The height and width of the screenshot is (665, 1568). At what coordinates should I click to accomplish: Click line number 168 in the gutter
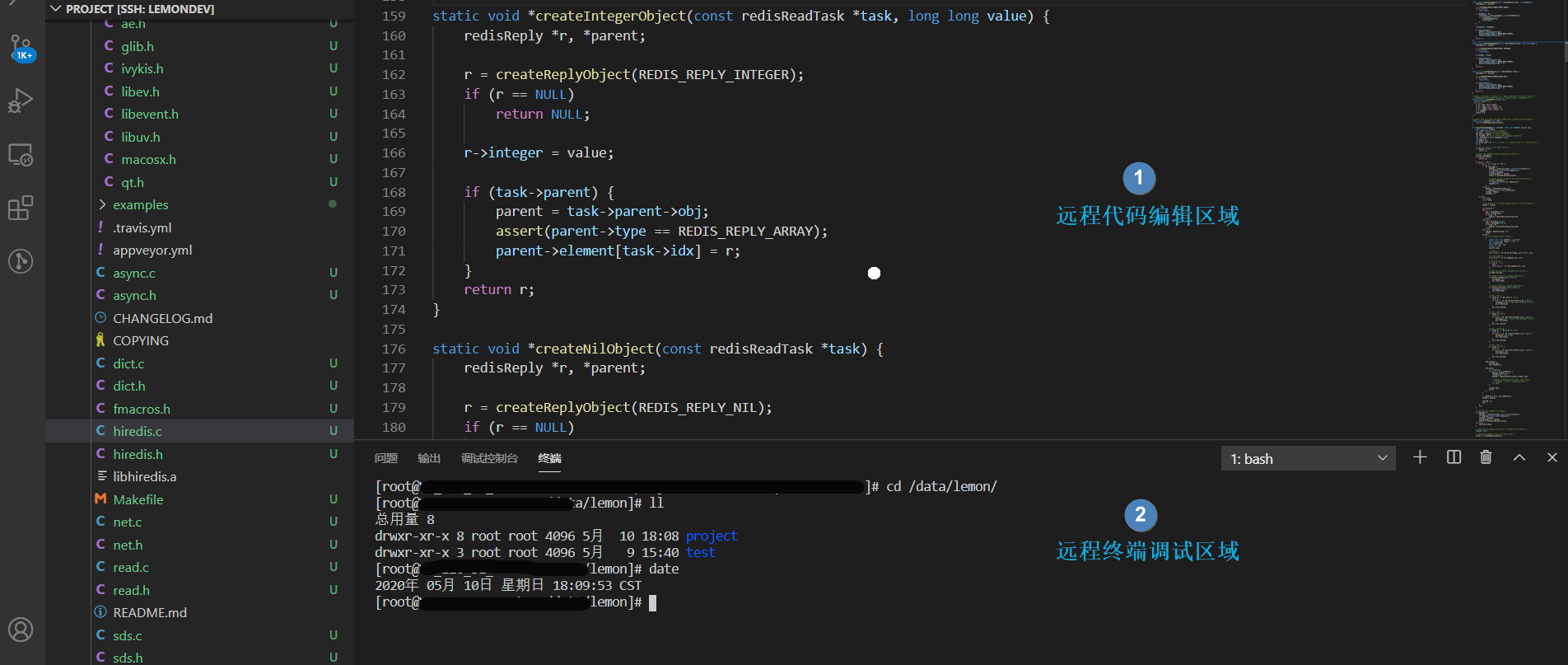tap(394, 192)
